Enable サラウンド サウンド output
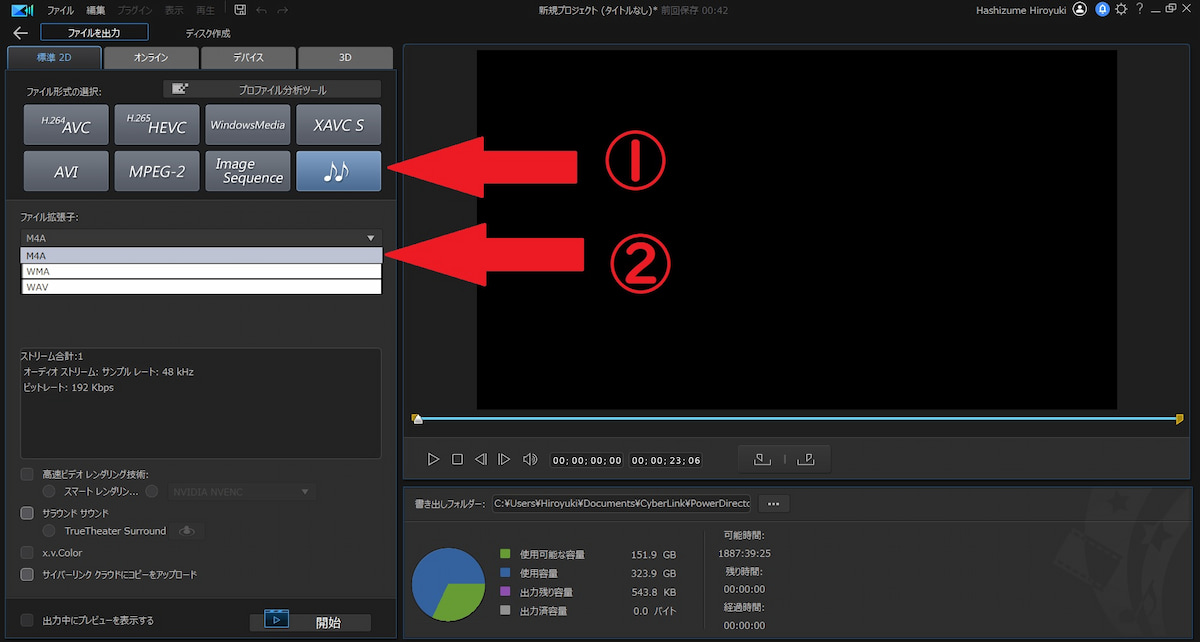The height and width of the screenshot is (642, 1200). point(27,512)
